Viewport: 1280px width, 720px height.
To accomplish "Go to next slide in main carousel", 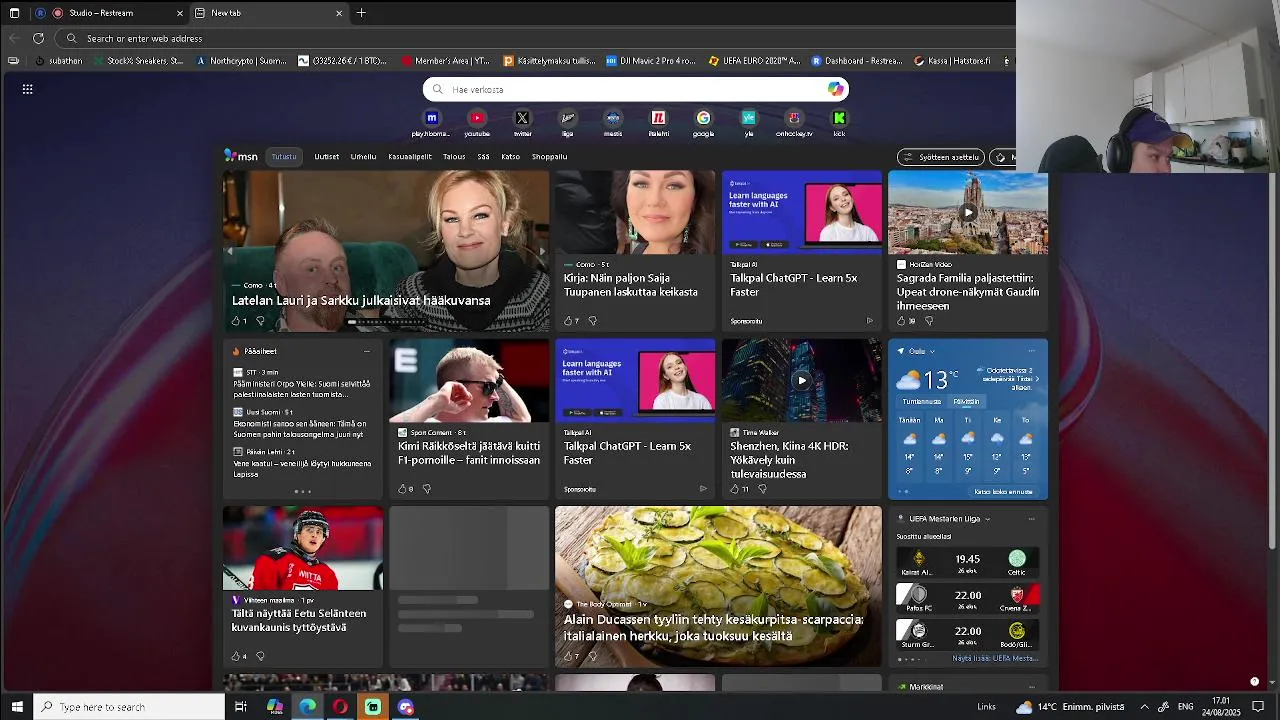I will (542, 251).
